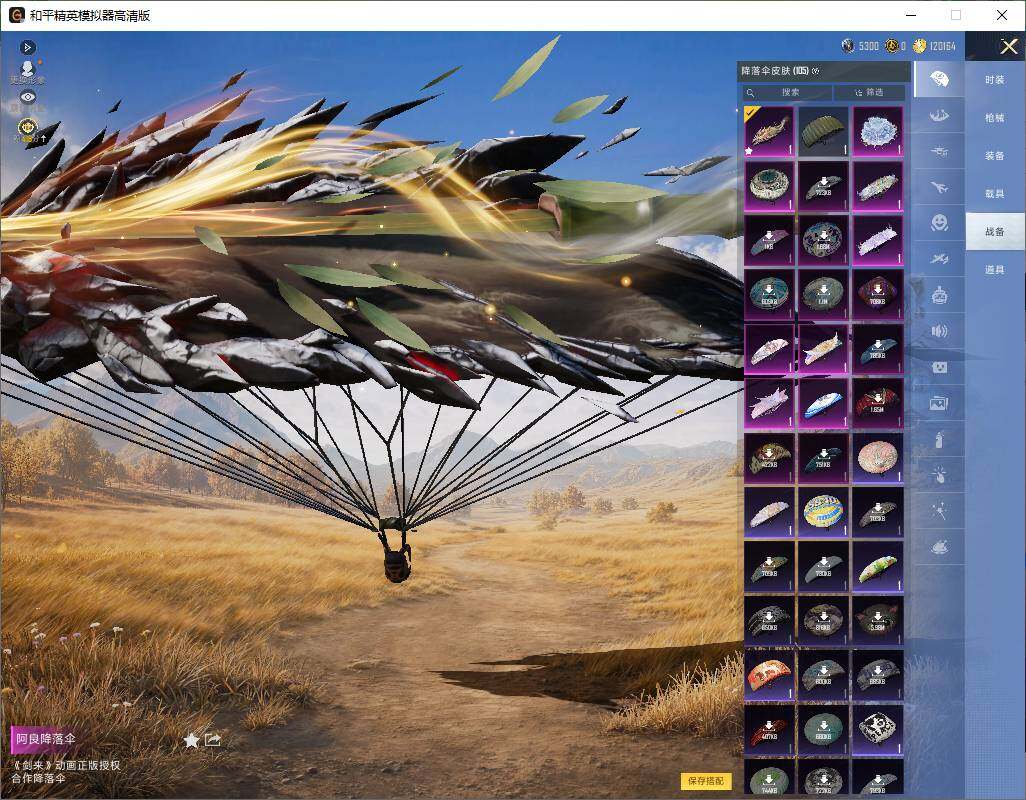Open the 筛选 filter button
Viewport: 1026px width, 800px height.
pos(870,92)
